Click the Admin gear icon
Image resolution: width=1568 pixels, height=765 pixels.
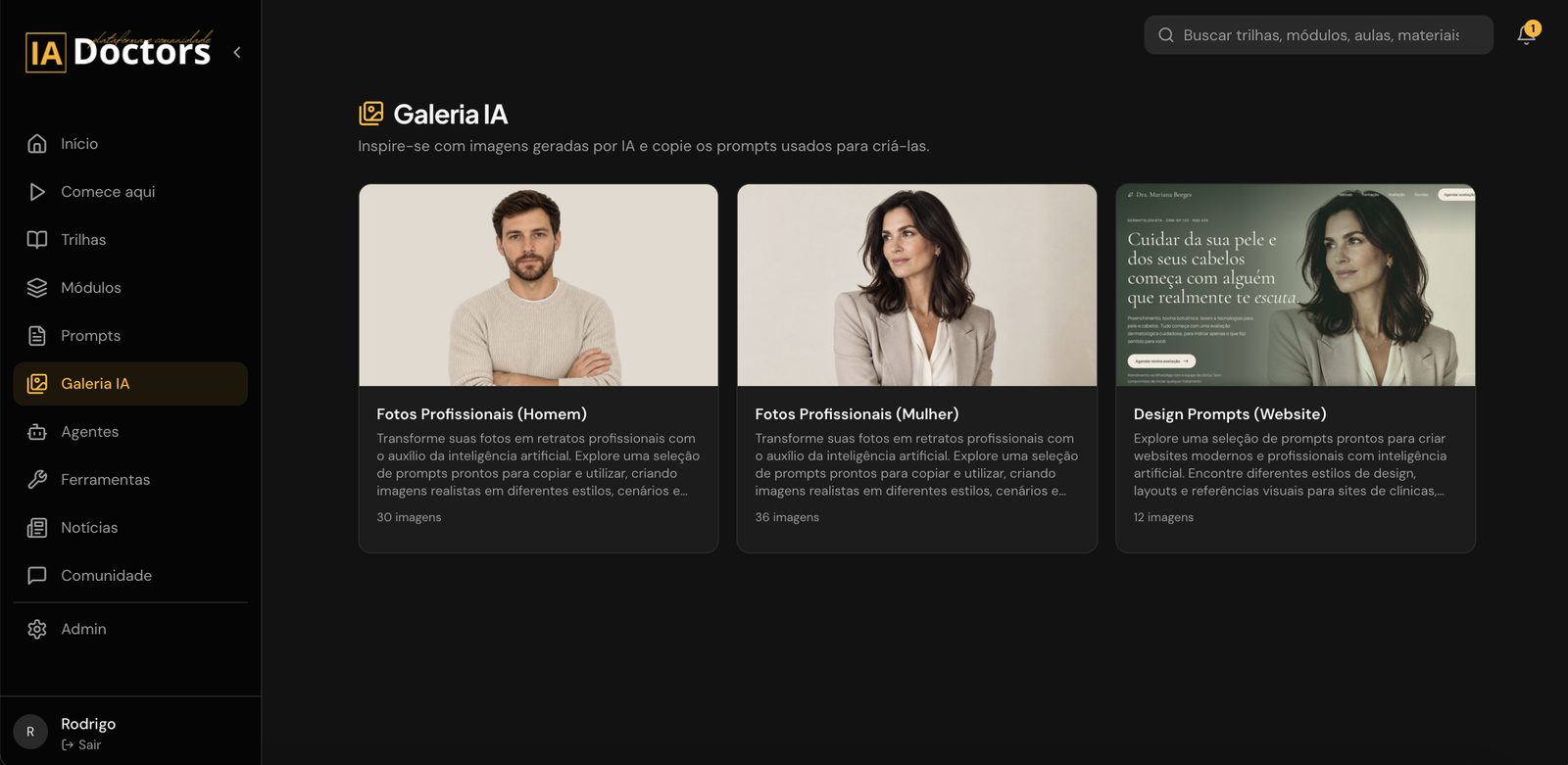click(x=37, y=629)
